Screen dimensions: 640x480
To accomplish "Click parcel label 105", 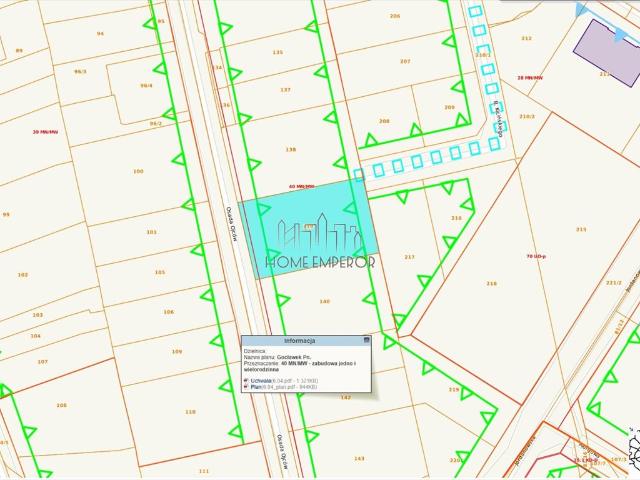I will [160, 272].
